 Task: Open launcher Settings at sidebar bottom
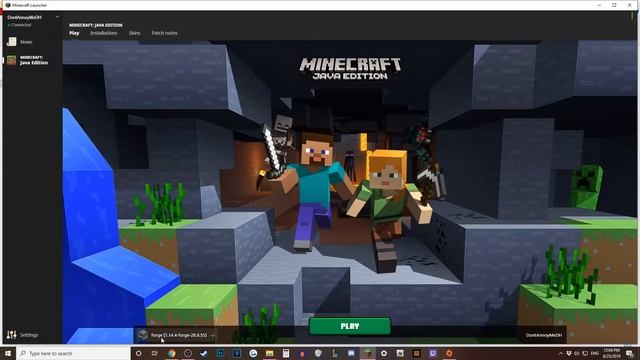point(23,335)
